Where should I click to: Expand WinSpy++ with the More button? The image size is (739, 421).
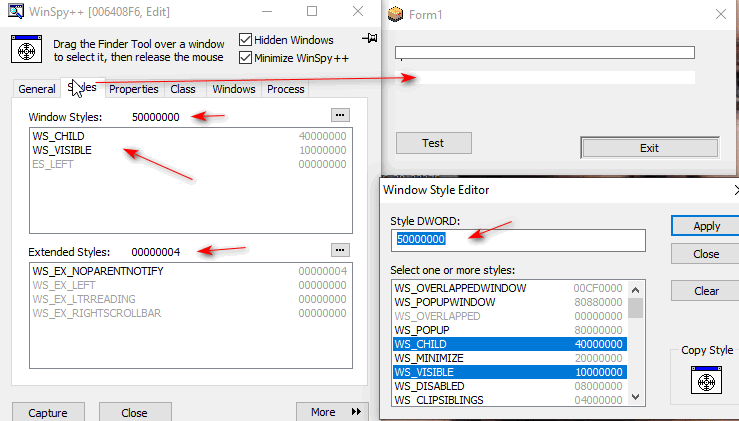pos(332,412)
